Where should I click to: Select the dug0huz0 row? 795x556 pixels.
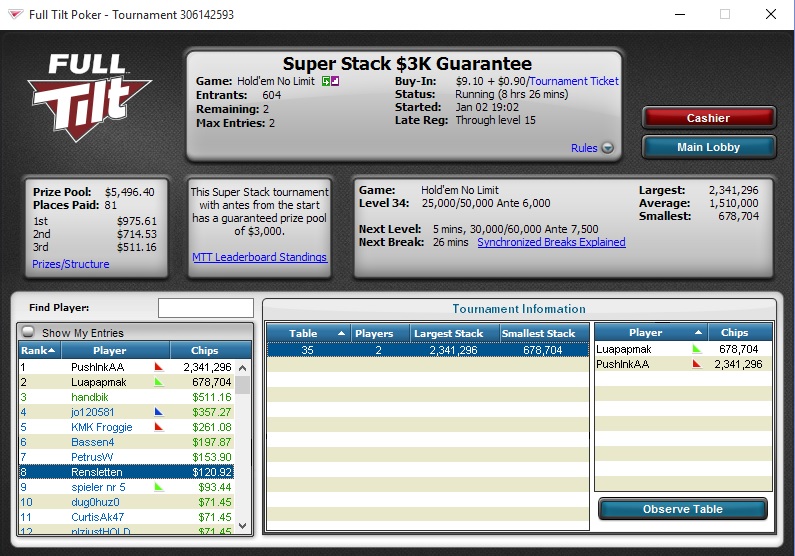tap(126, 502)
